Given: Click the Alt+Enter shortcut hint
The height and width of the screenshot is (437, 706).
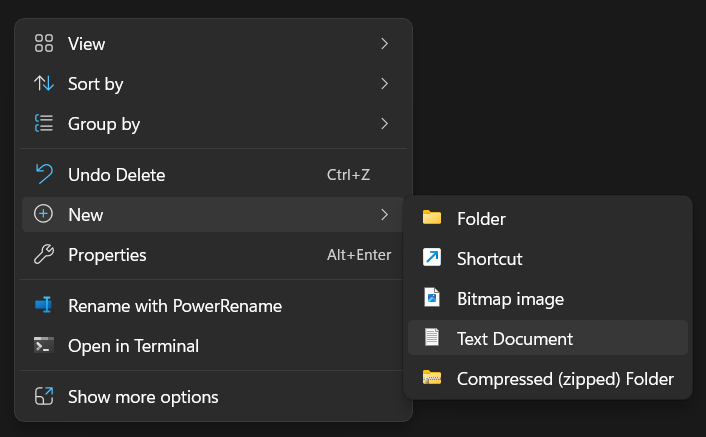Looking at the screenshot, I should click(359, 255).
